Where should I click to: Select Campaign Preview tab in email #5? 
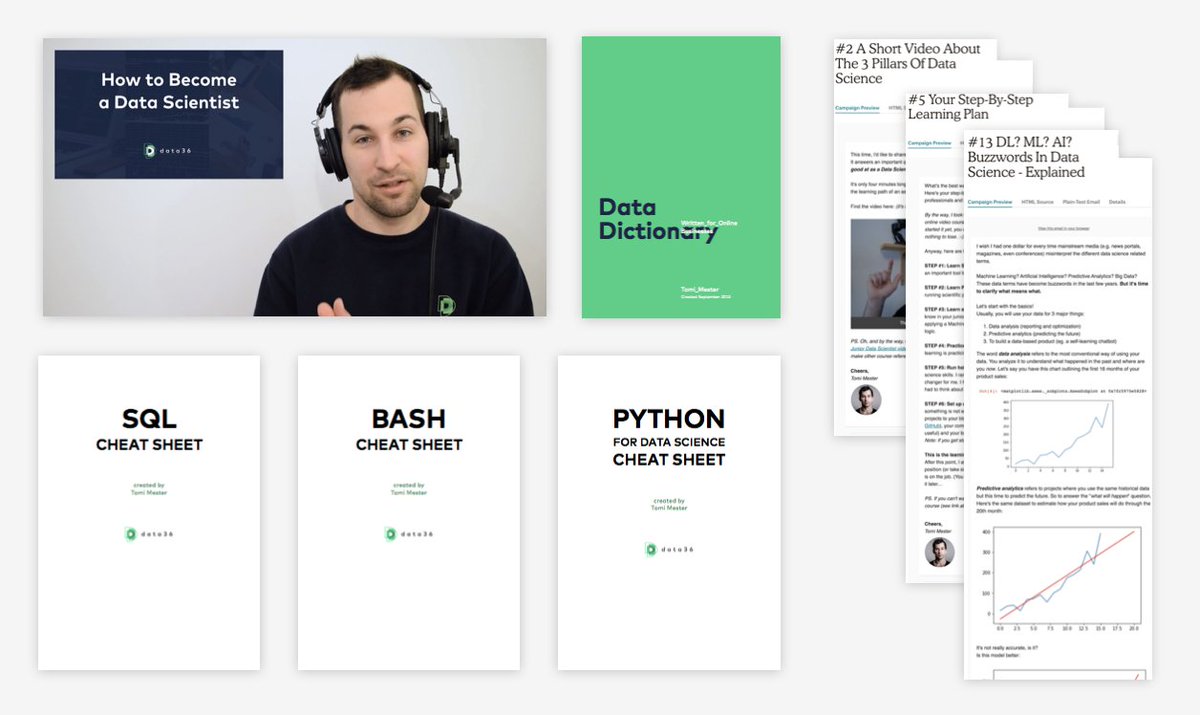pos(930,143)
